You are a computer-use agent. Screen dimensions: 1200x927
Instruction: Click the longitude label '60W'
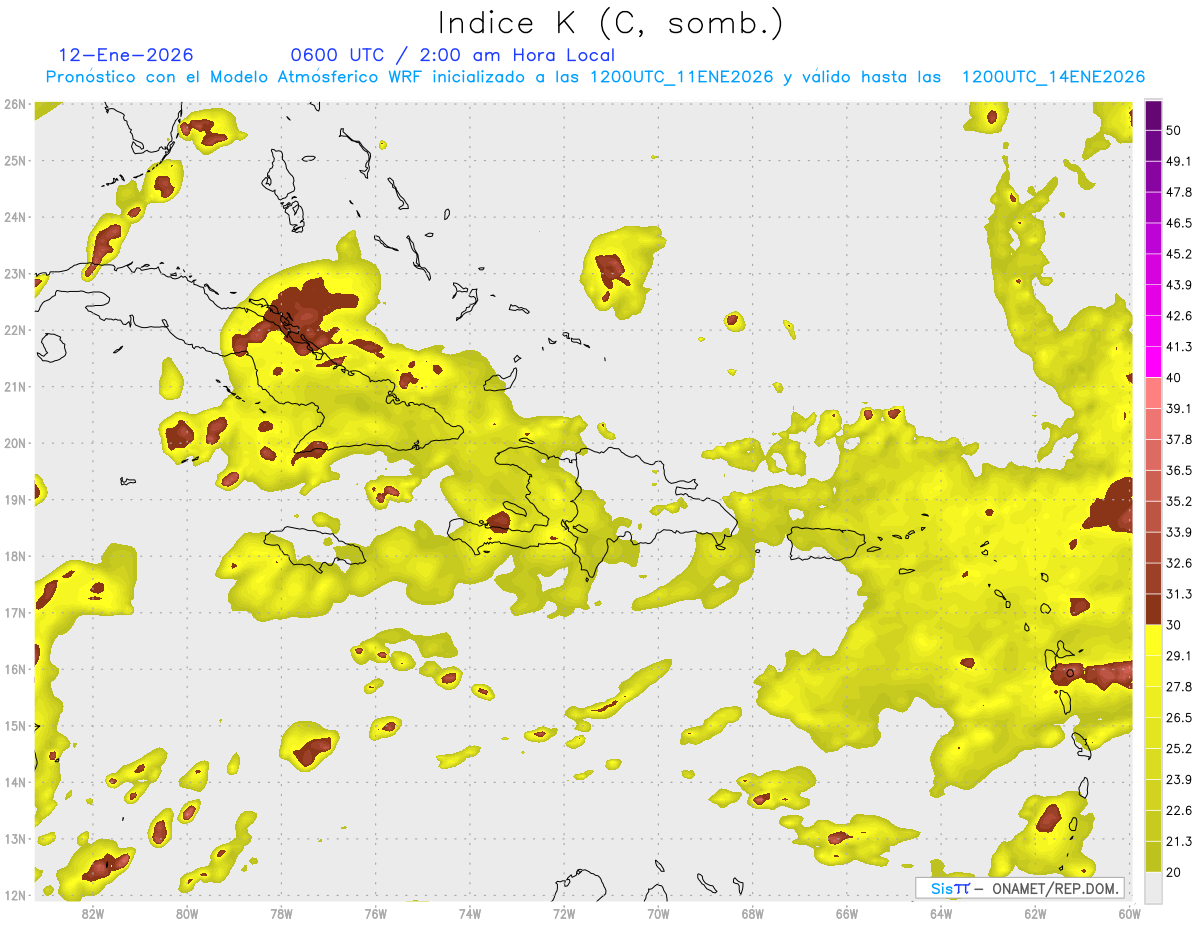[1129, 913]
